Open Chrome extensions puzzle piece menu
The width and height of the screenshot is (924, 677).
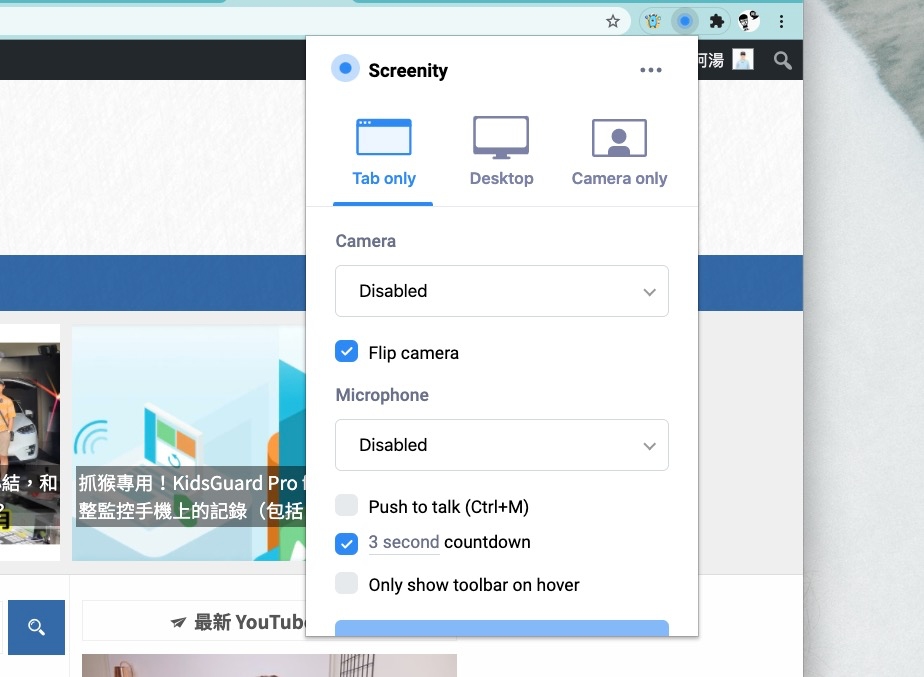[717, 22]
